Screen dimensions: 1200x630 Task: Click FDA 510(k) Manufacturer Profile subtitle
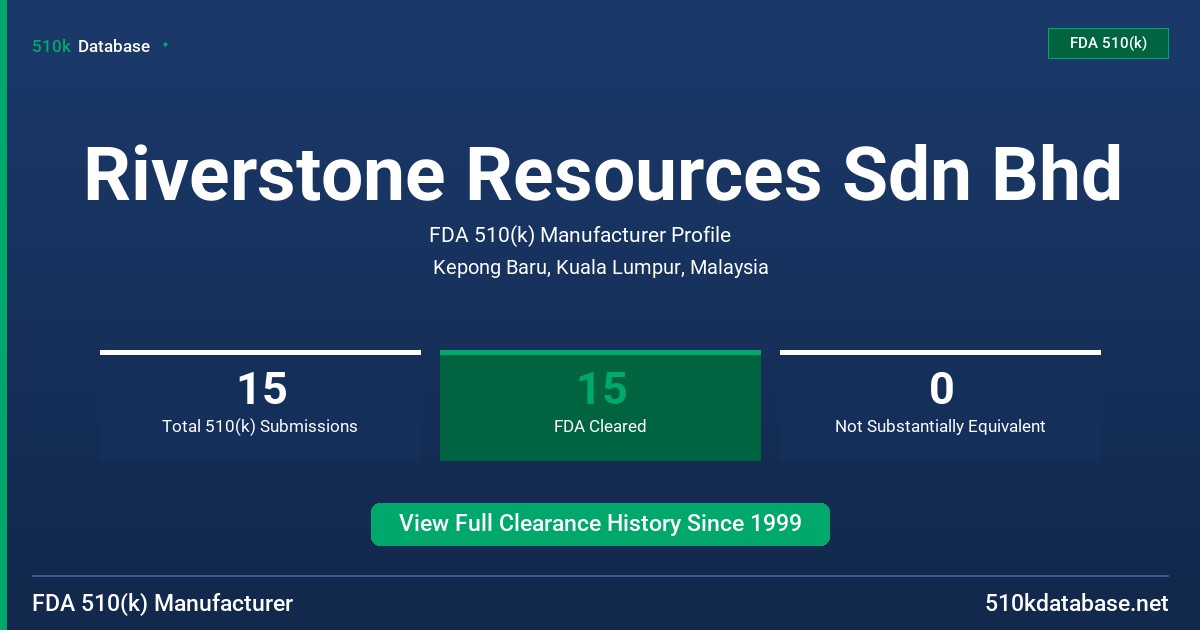point(580,235)
